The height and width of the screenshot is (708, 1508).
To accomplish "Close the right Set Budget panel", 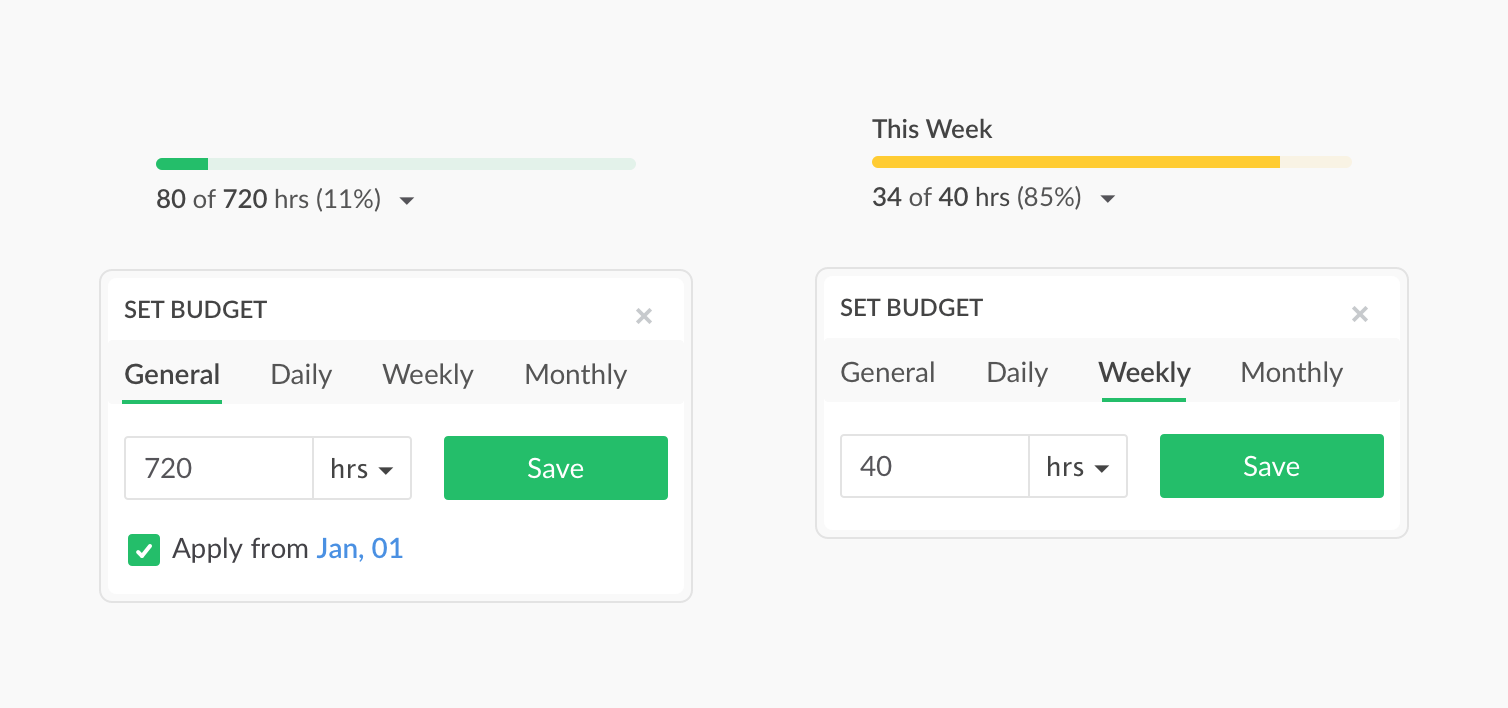I will 1360,314.
